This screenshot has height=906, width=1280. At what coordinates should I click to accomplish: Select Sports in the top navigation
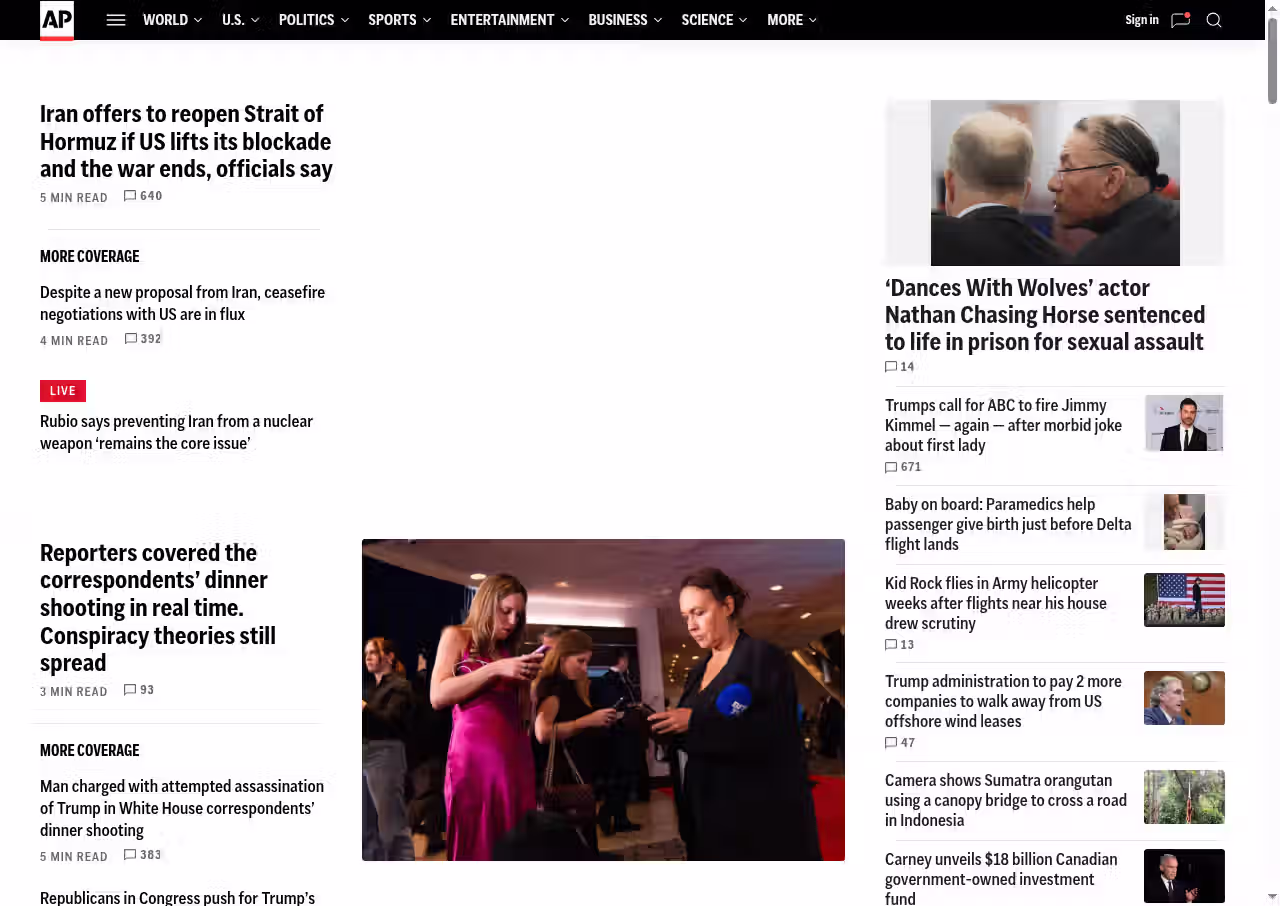392,20
